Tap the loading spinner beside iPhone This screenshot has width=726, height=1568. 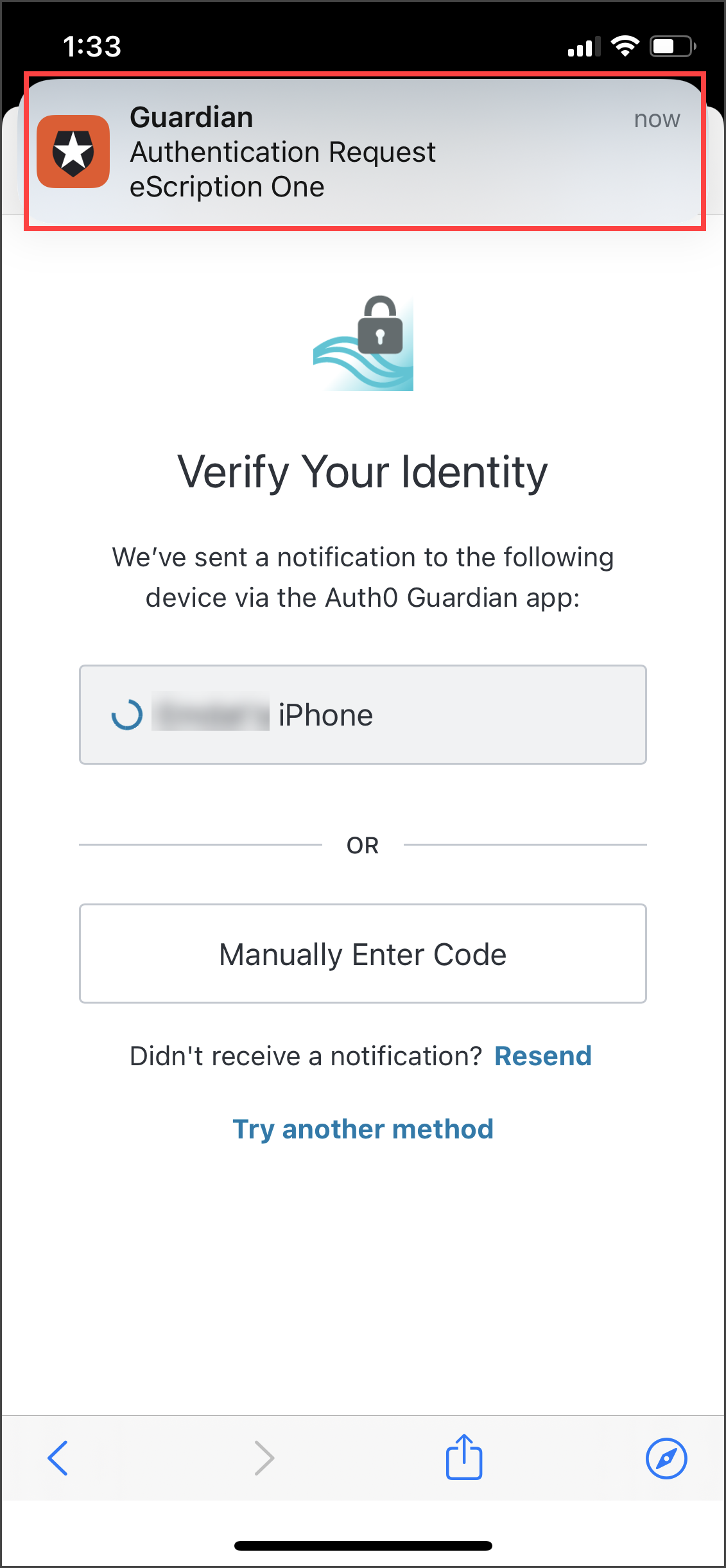click(x=126, y=715)
